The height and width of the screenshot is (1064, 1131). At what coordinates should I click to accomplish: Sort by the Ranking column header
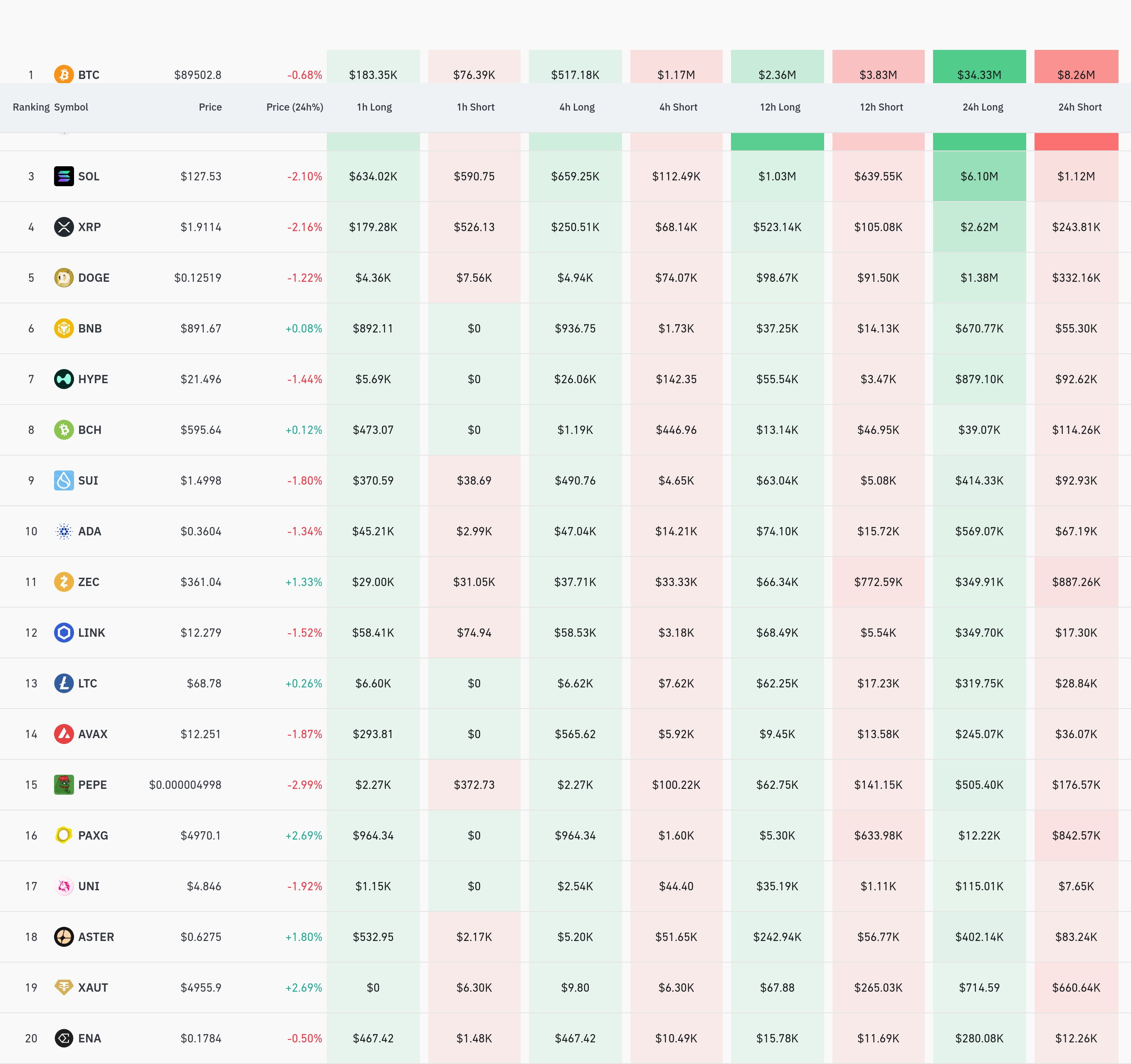[x=31, y=107]
